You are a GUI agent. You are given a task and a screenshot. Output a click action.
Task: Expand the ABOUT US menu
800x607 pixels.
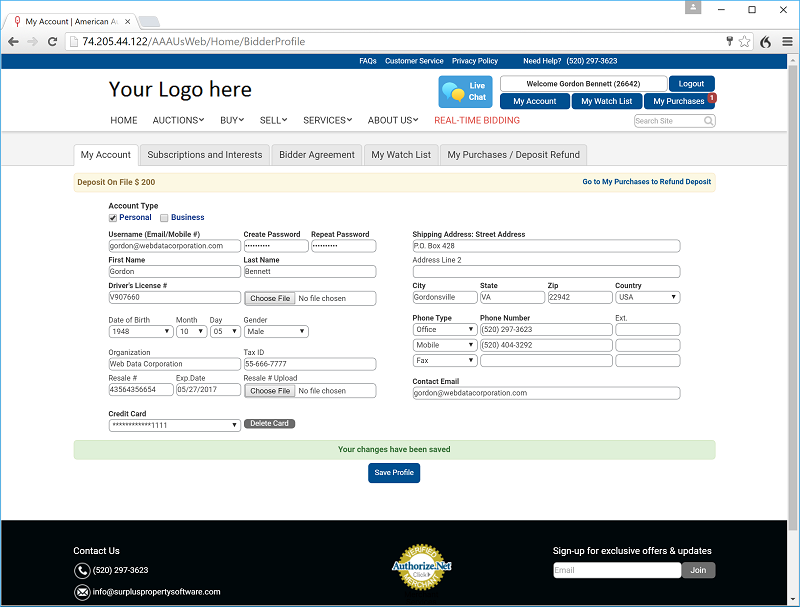click(393, 120)
